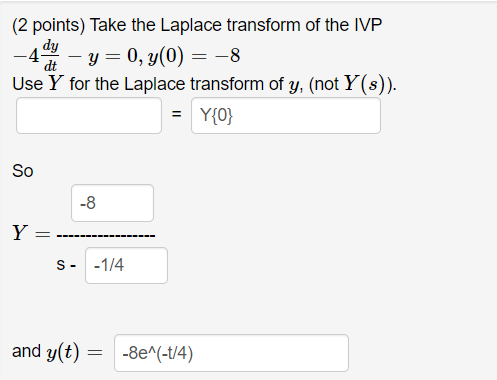497x380 pixels.
Task: Click the "-4" coefficient in the equation
Action: click(x=27, y=56)
